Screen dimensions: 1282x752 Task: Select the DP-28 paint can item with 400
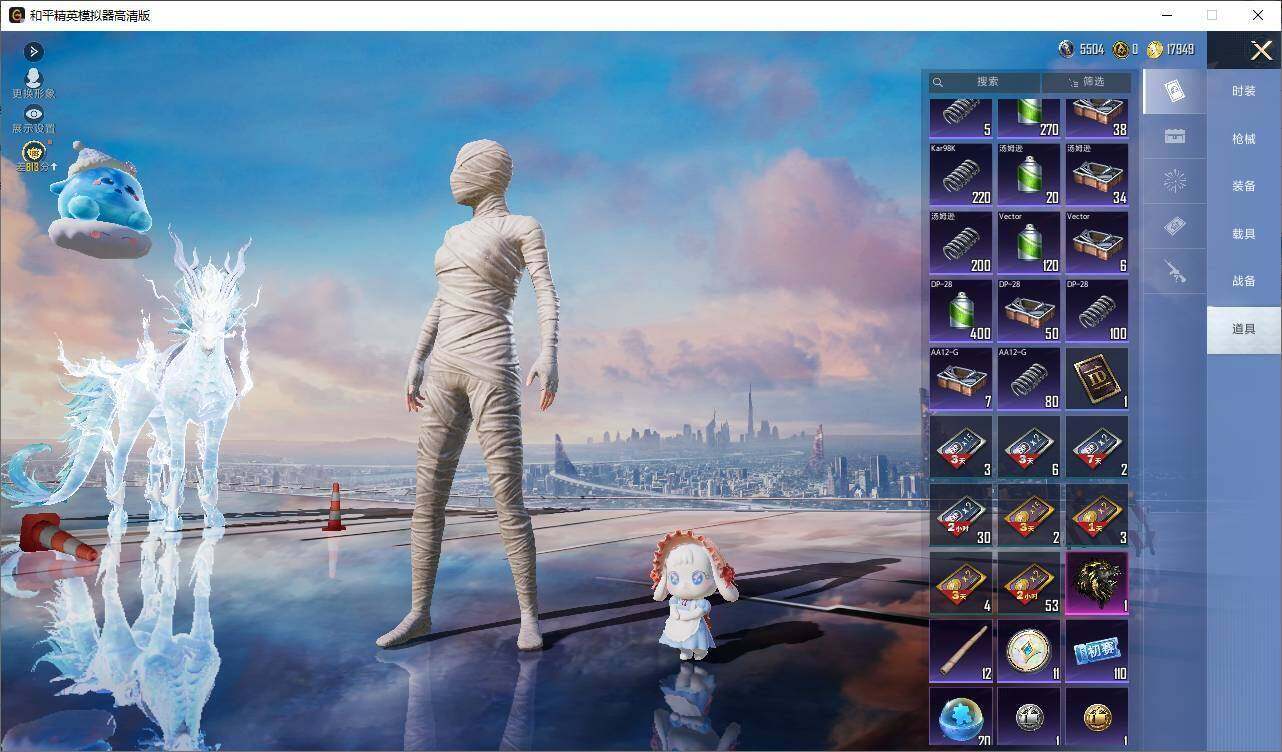961,310
